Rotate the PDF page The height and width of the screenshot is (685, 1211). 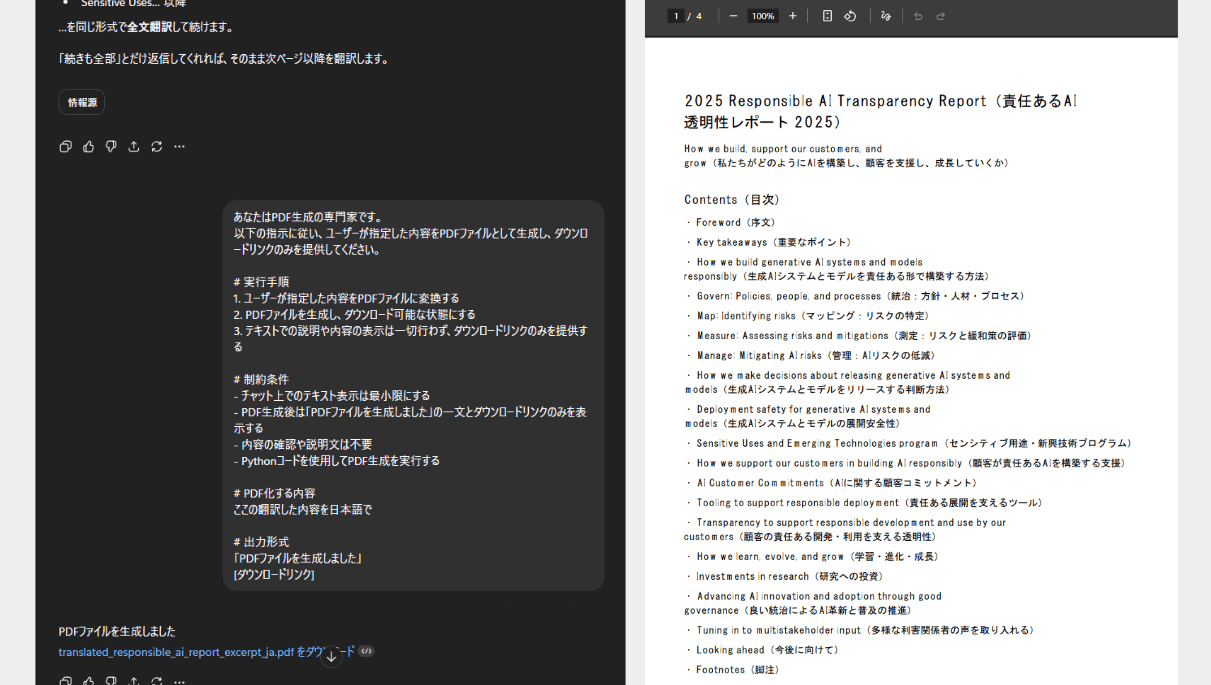point(851,15)
